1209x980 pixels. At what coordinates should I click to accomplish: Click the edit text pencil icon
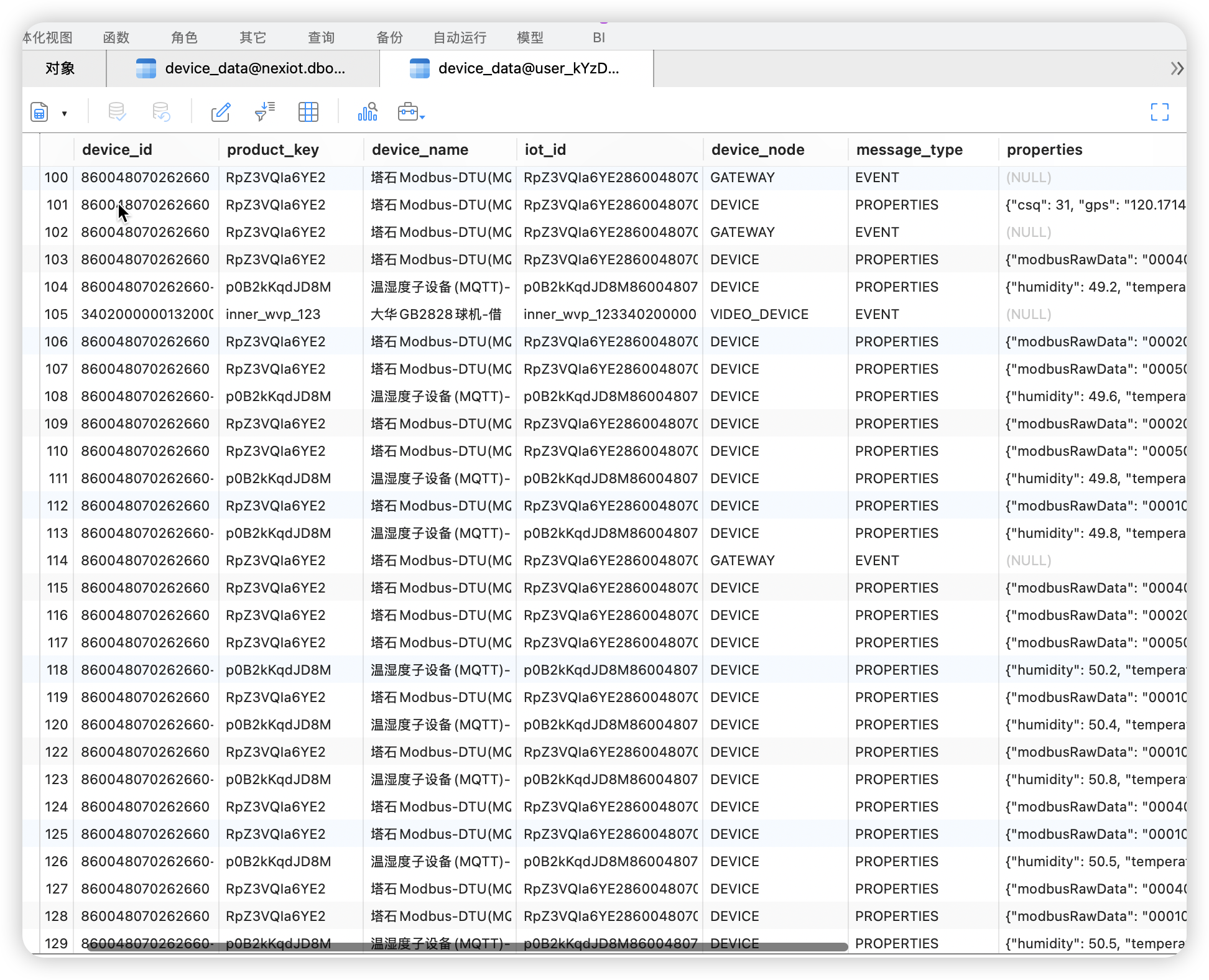pos(221,112)
